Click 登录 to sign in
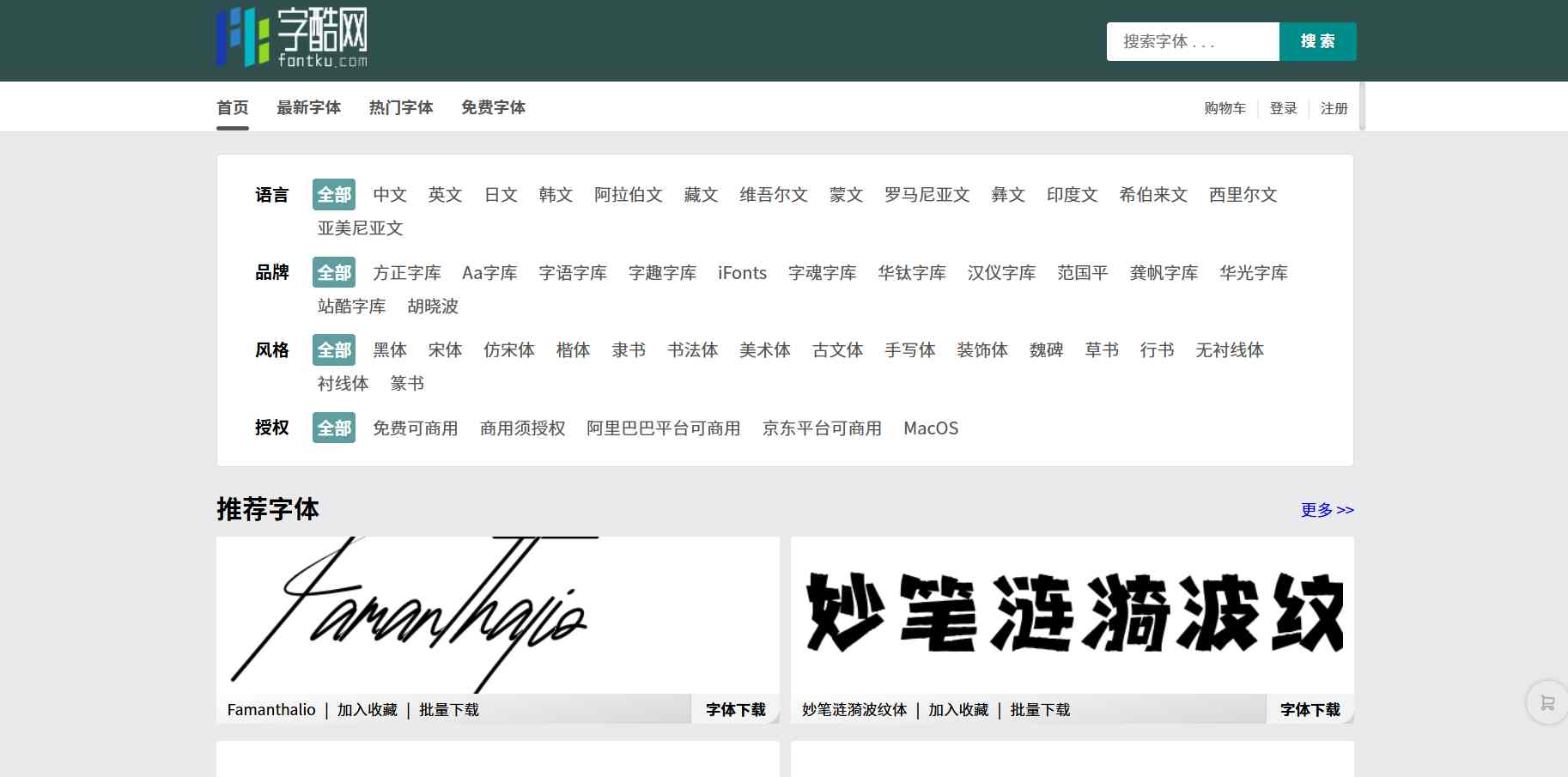Image resolution: width=1568 pixels, height=777 pixels. coord(1283,108)
